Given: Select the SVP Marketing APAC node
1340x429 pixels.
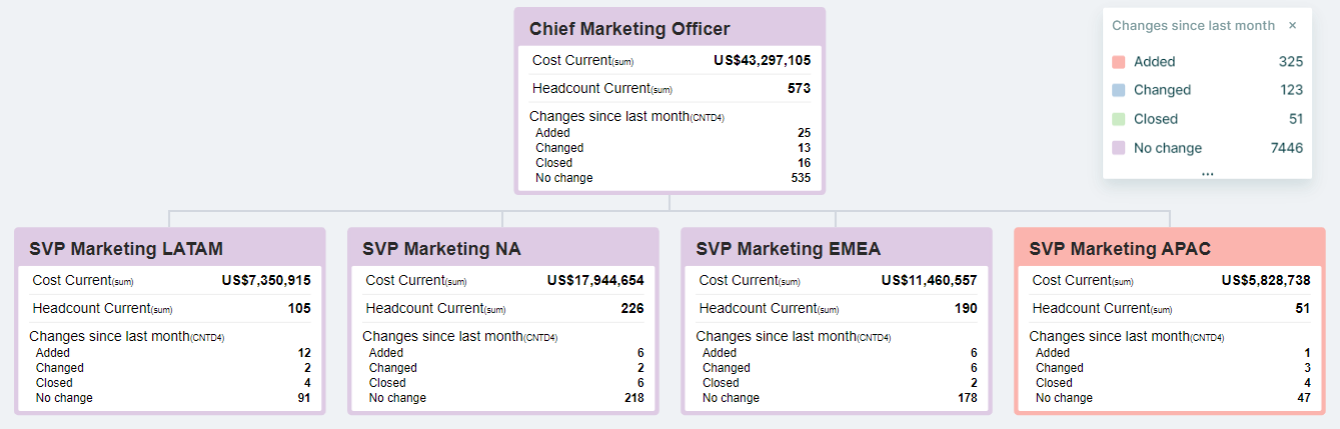Looking at the screenshot, I should click(x=1119, y=248).
